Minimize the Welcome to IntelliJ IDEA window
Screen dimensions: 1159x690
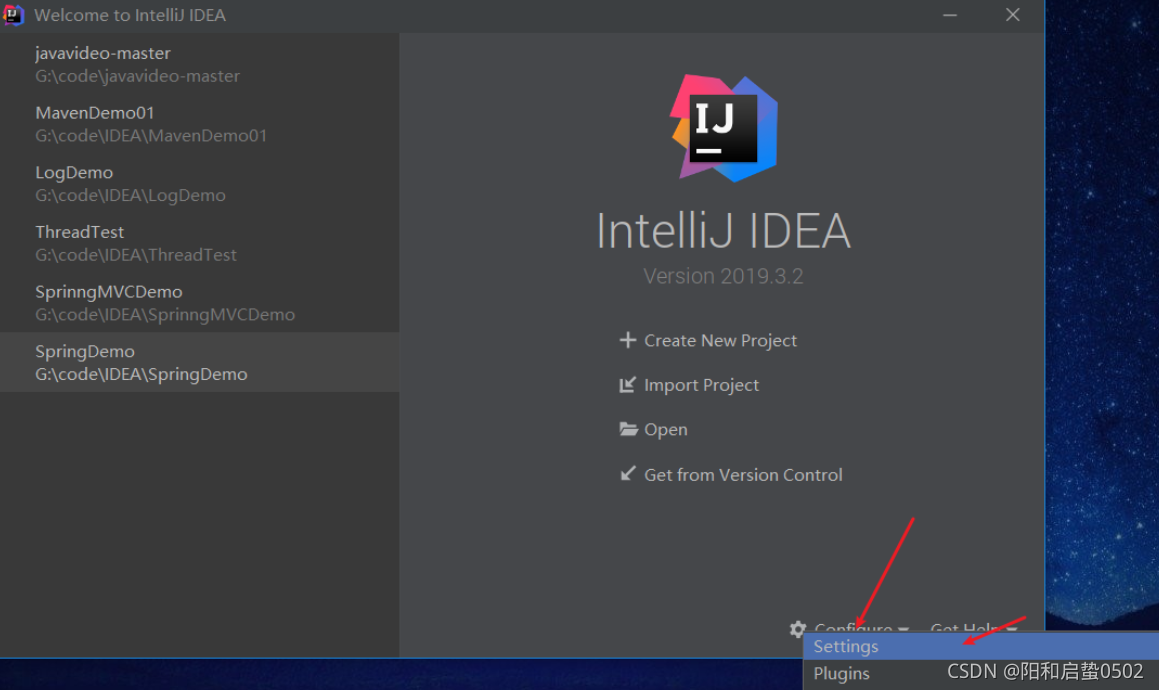click(x=949, y=15)
